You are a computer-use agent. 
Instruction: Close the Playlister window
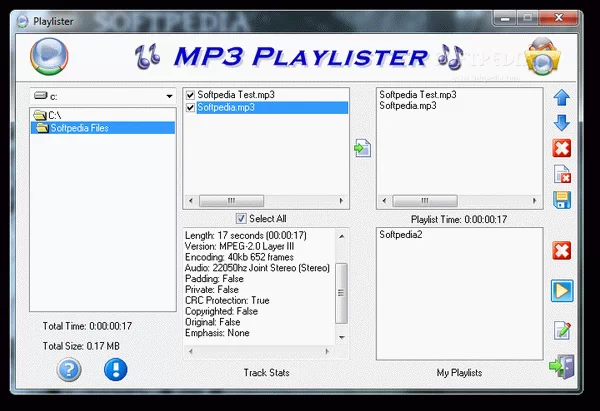pyautogui.click(x=559, y=18)
